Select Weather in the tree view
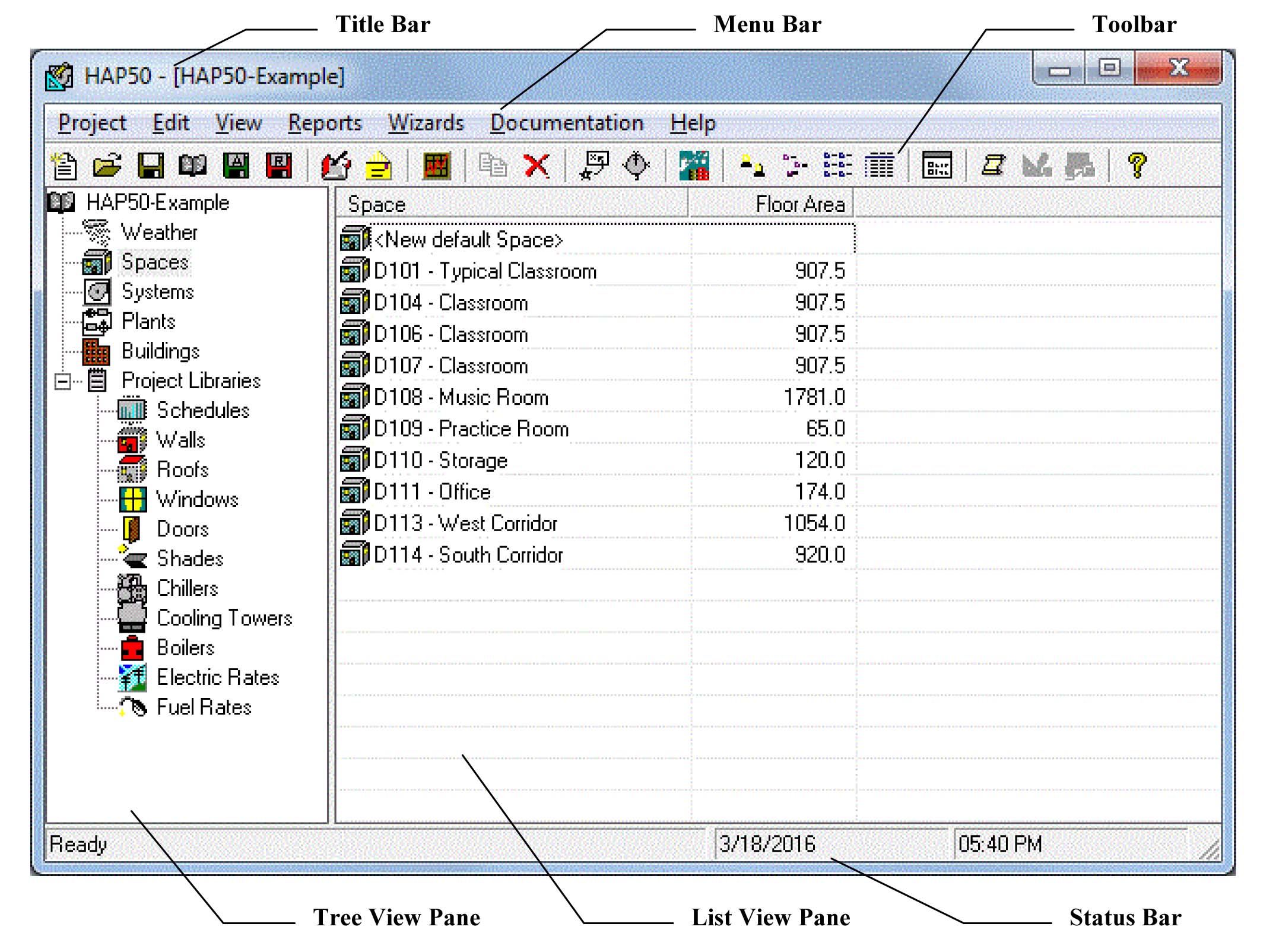Viewport: 1276px width, 952px height. (x=159, y=232)
